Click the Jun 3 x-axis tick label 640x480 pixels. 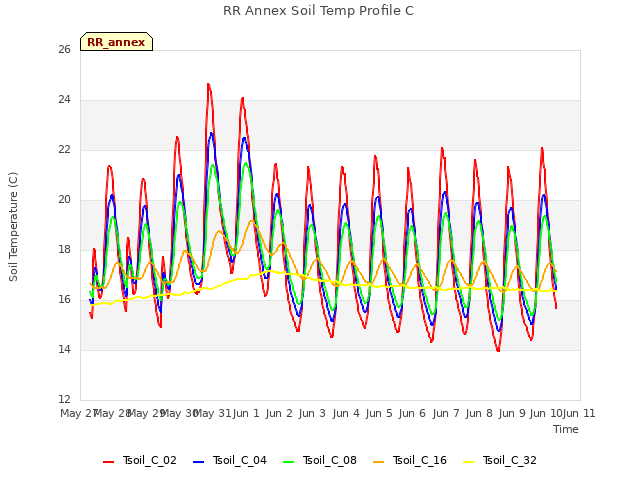click(312, 413)
